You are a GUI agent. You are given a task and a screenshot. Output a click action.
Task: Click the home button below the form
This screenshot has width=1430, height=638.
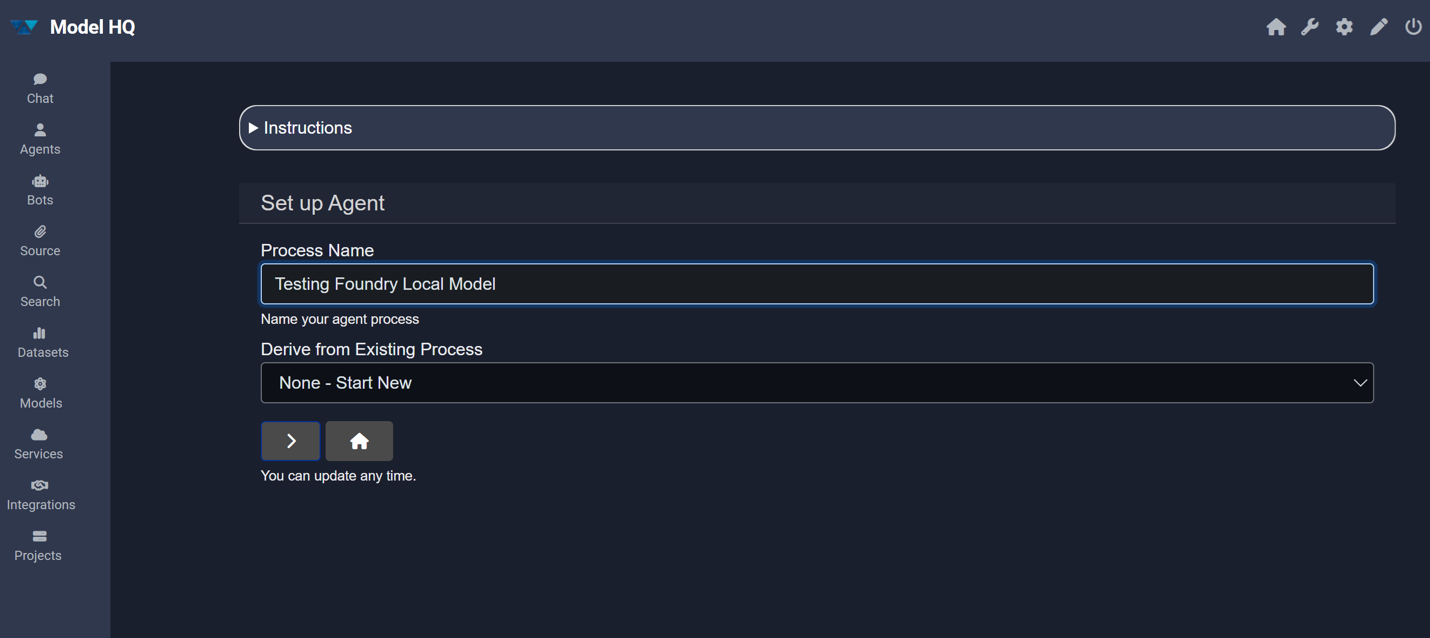click(359, 440)
